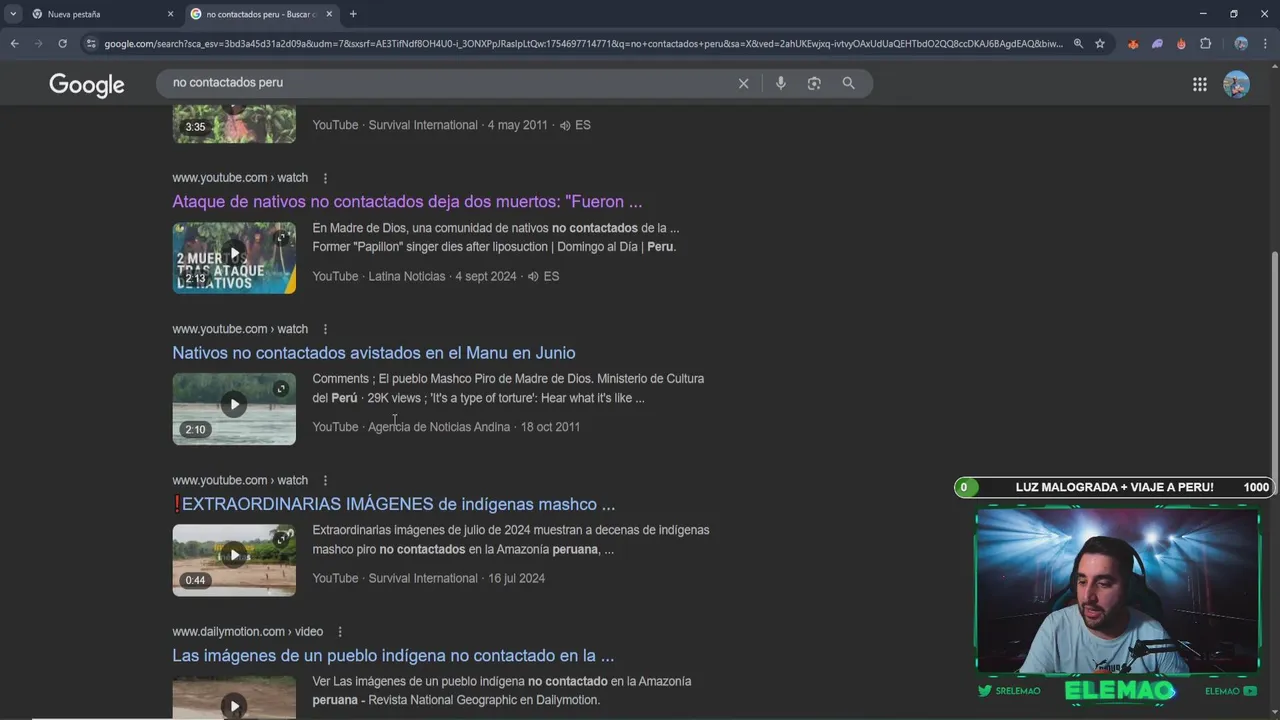The image size is (1280, 720).
Task: Open the Extensions puzzle menu
Action: pyautogui.click(x=1205, y=44)
